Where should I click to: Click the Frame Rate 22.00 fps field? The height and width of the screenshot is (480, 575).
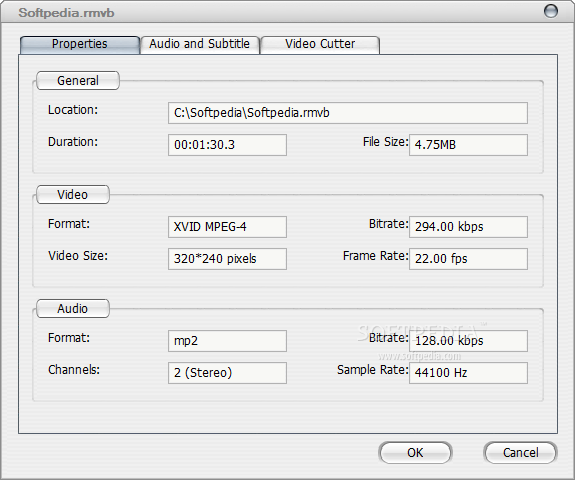(468, 259)
